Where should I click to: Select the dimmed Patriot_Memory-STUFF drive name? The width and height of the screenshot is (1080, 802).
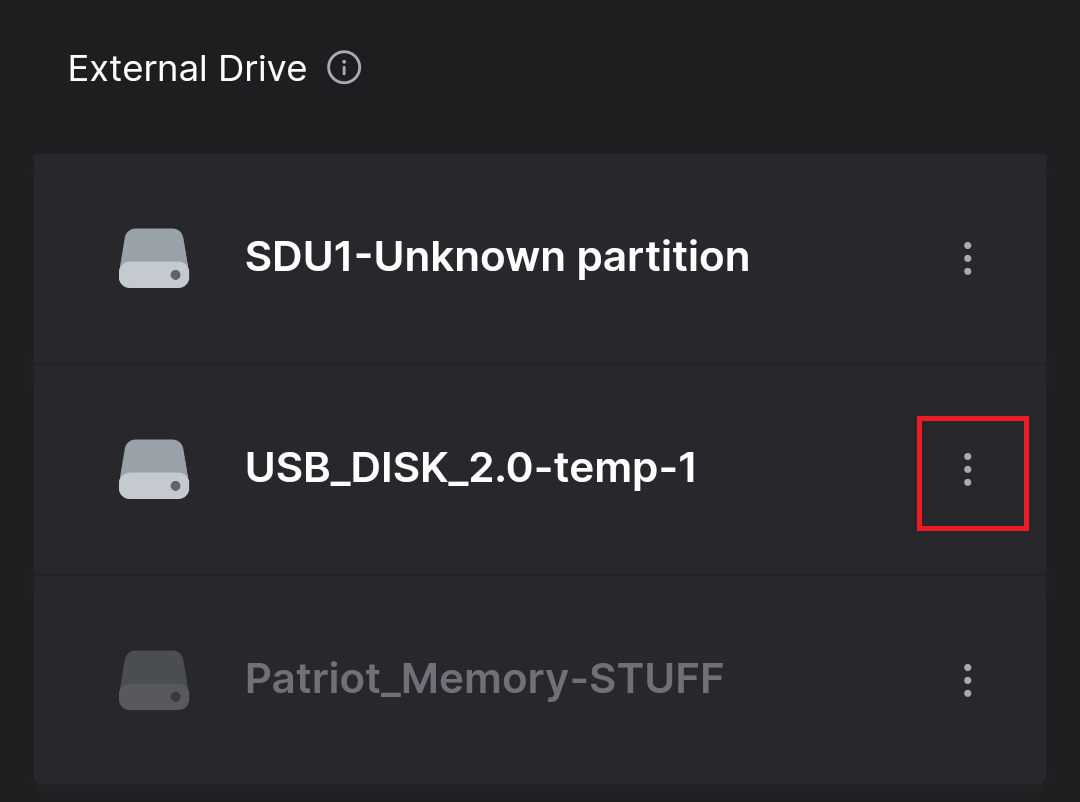[484, 679]
